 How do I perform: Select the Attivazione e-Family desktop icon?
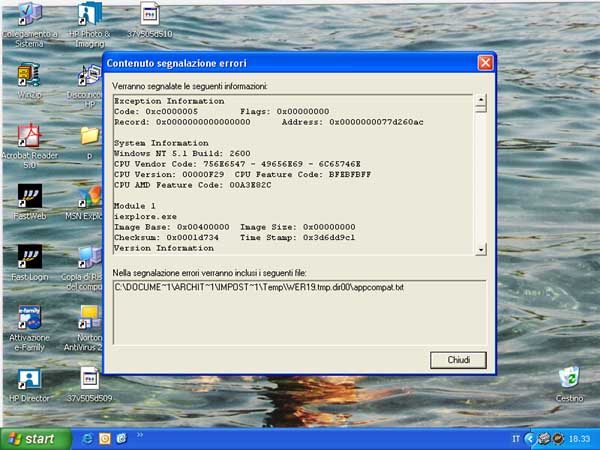coord(29,328)
